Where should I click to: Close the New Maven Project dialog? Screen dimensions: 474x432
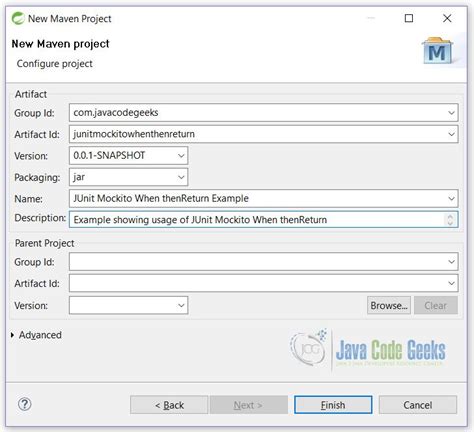pos(447,18)
